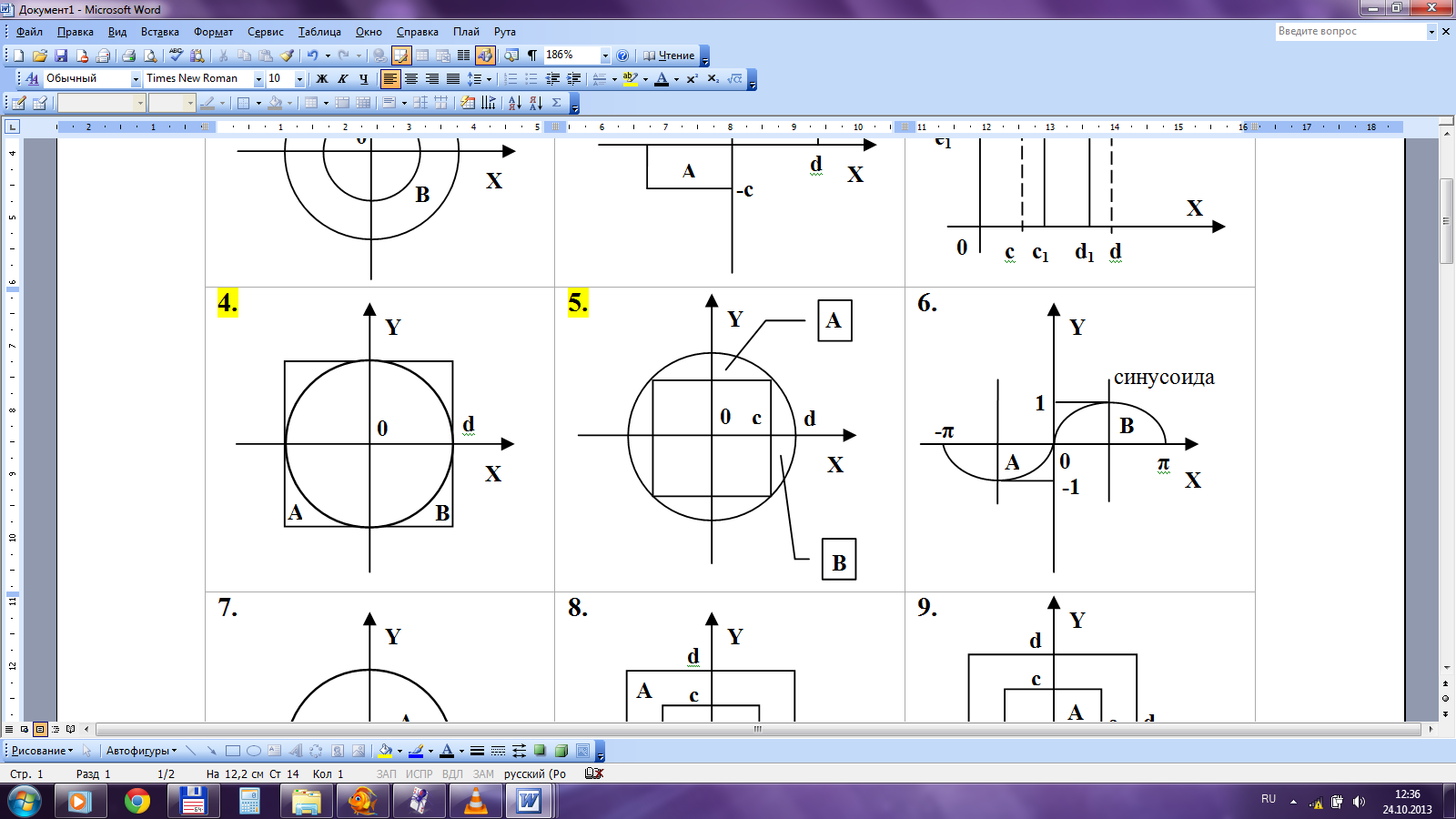
Task: Open the Обычный style dropdown
Action: pos(136,79)
